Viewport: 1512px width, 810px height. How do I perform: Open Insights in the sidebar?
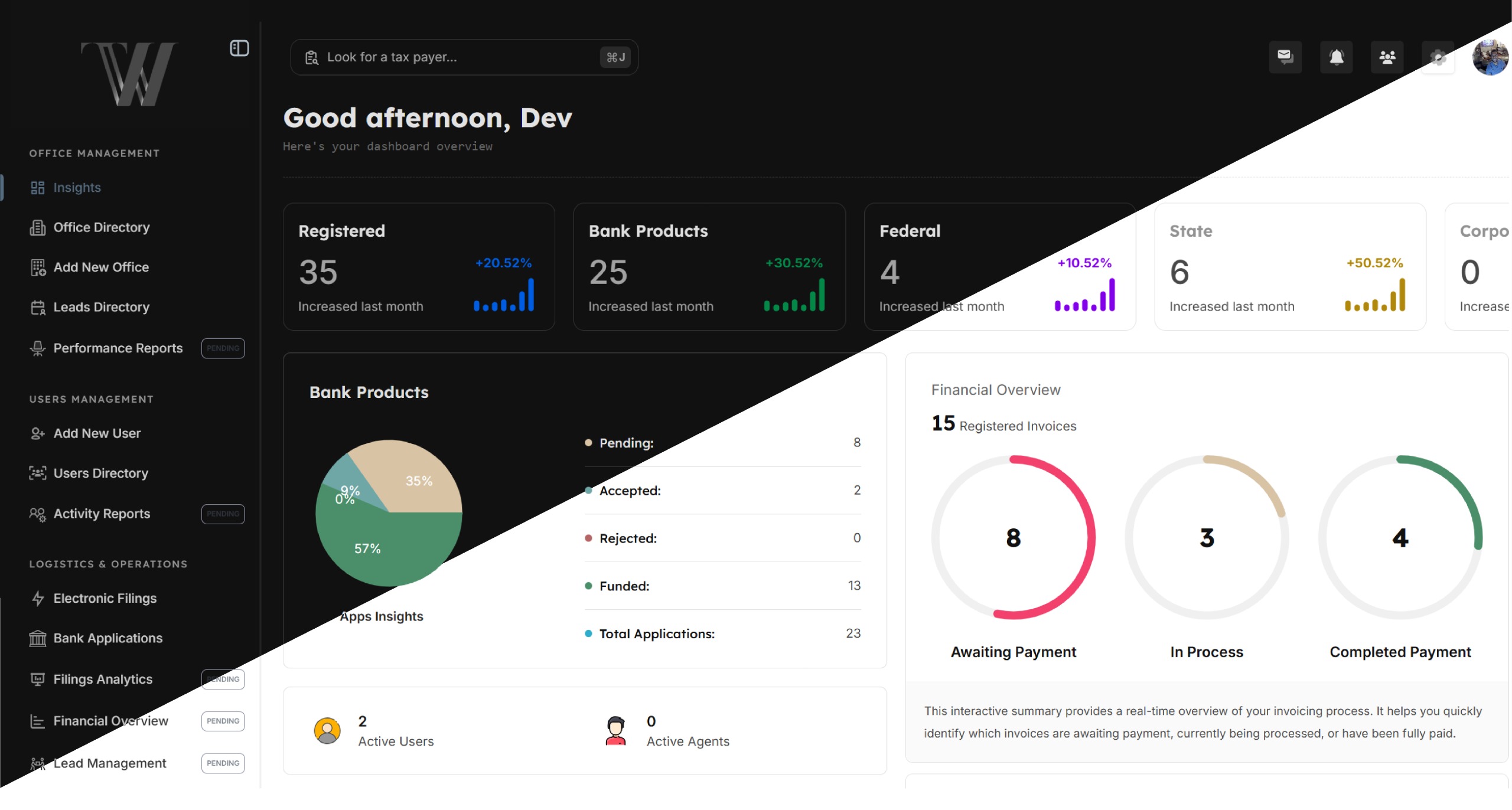click(77, 188)
